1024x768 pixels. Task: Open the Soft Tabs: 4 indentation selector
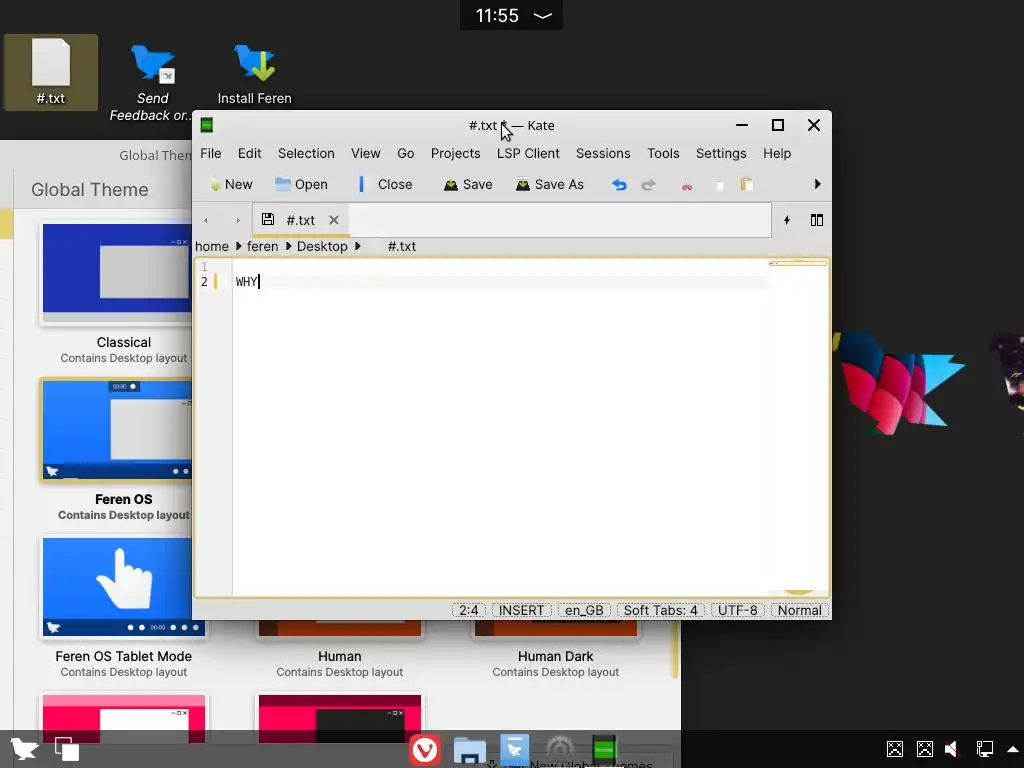pyautogui.click(x=660, y=610)
